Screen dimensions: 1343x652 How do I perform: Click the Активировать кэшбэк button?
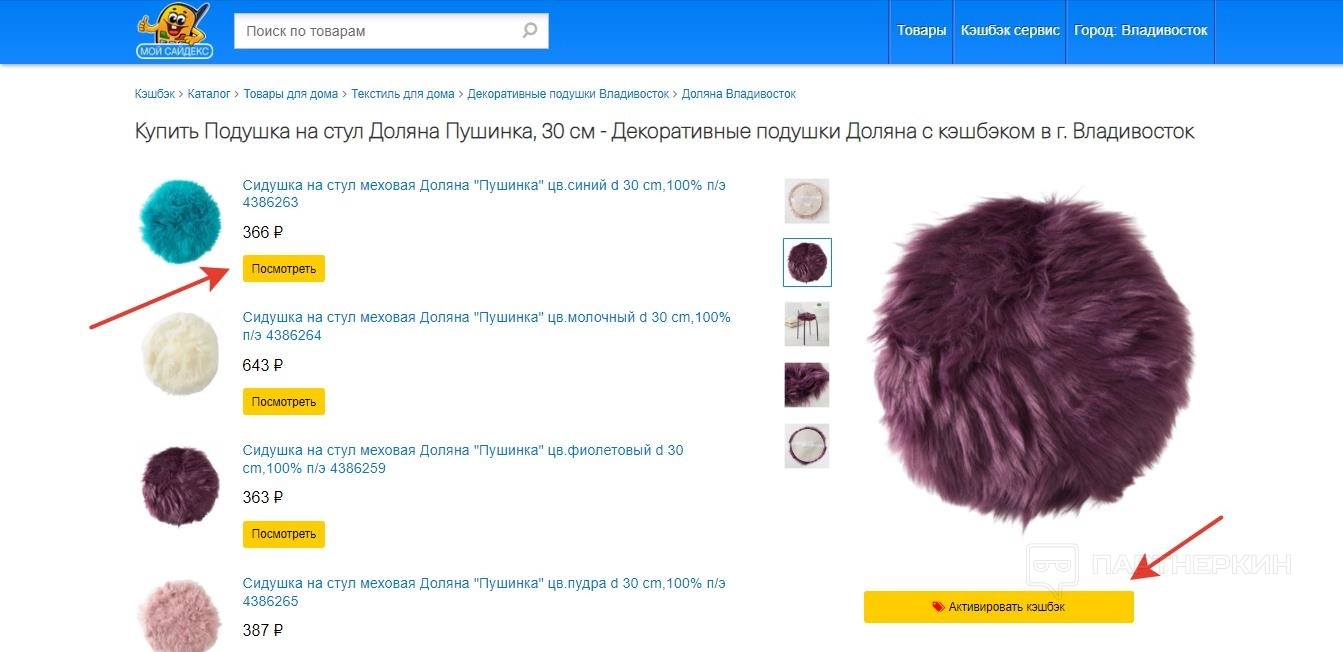tap(999, 607)
